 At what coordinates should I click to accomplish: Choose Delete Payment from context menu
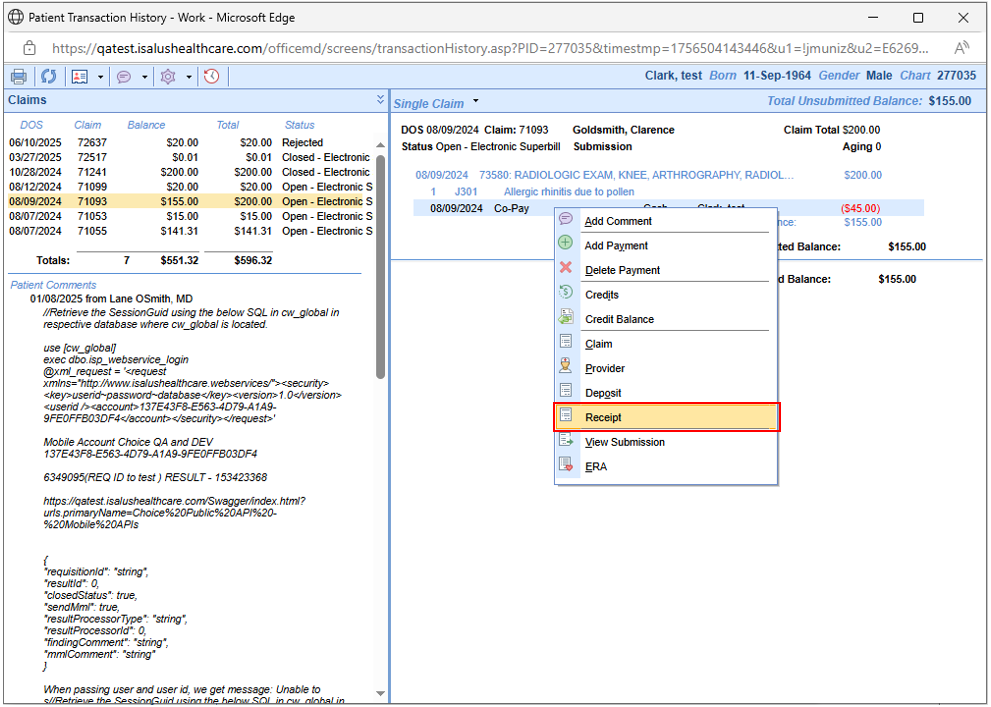[622, 270]
